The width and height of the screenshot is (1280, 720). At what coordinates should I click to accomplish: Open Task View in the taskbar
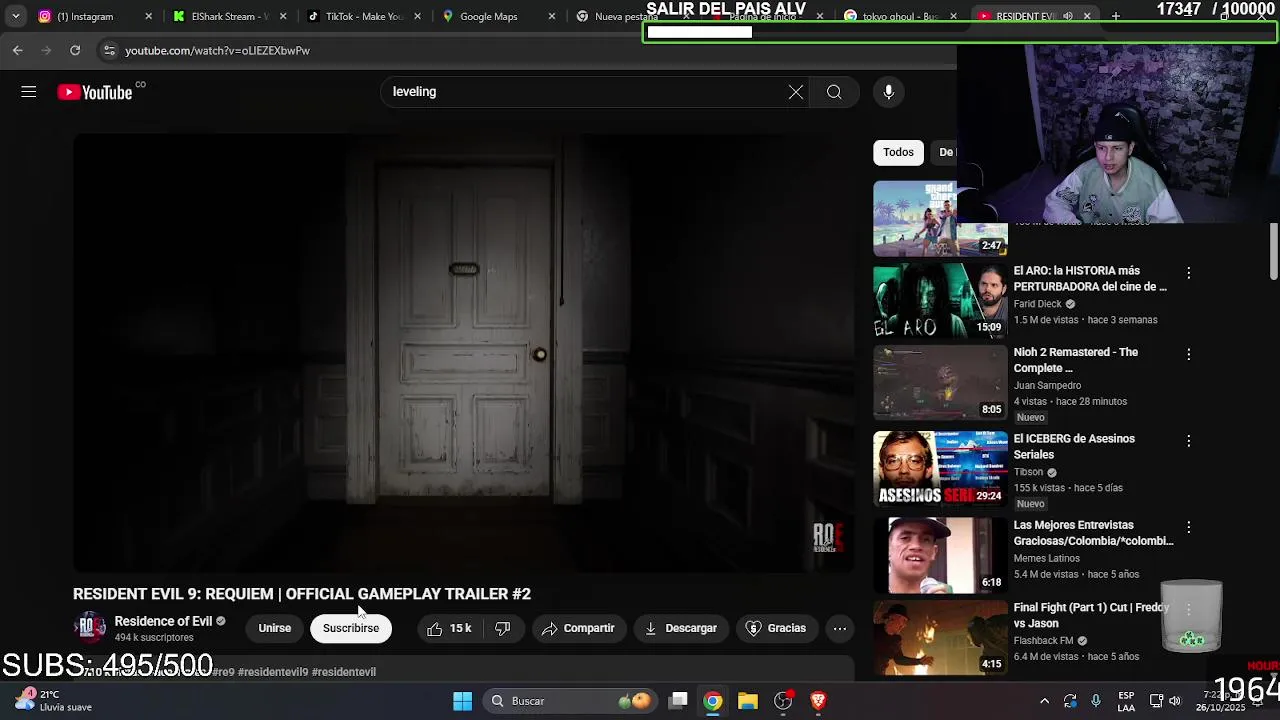[x=678, y=701]
